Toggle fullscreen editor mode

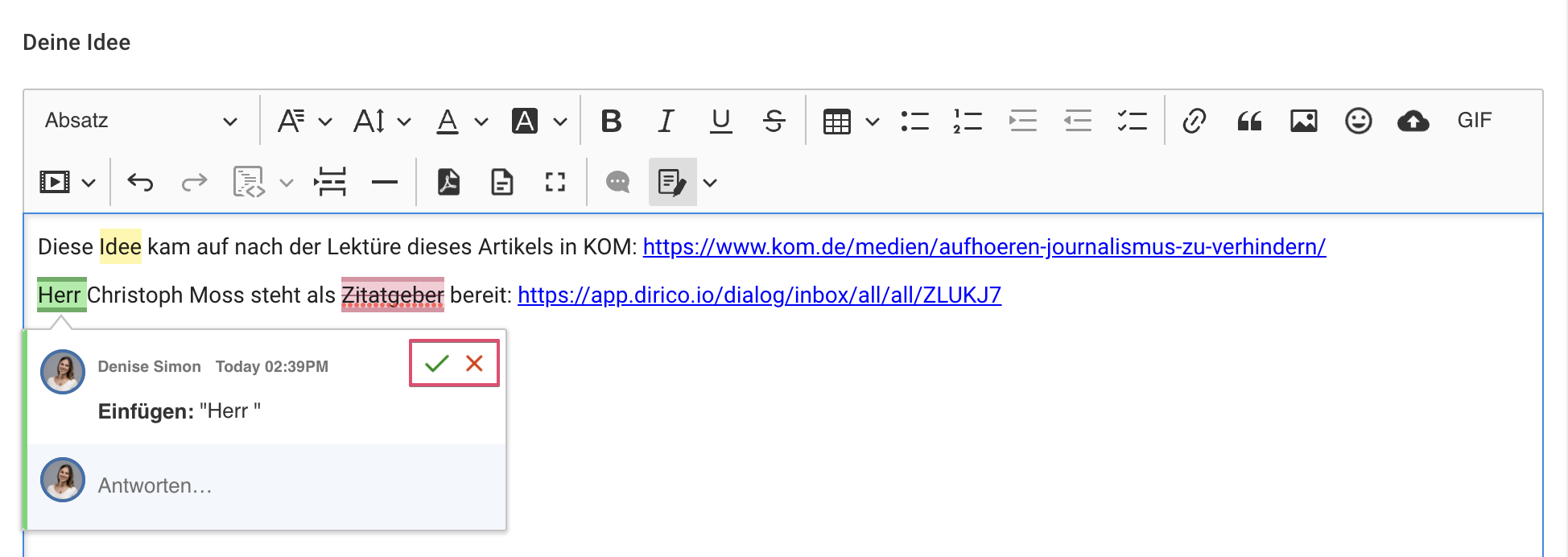pos(555,182)
